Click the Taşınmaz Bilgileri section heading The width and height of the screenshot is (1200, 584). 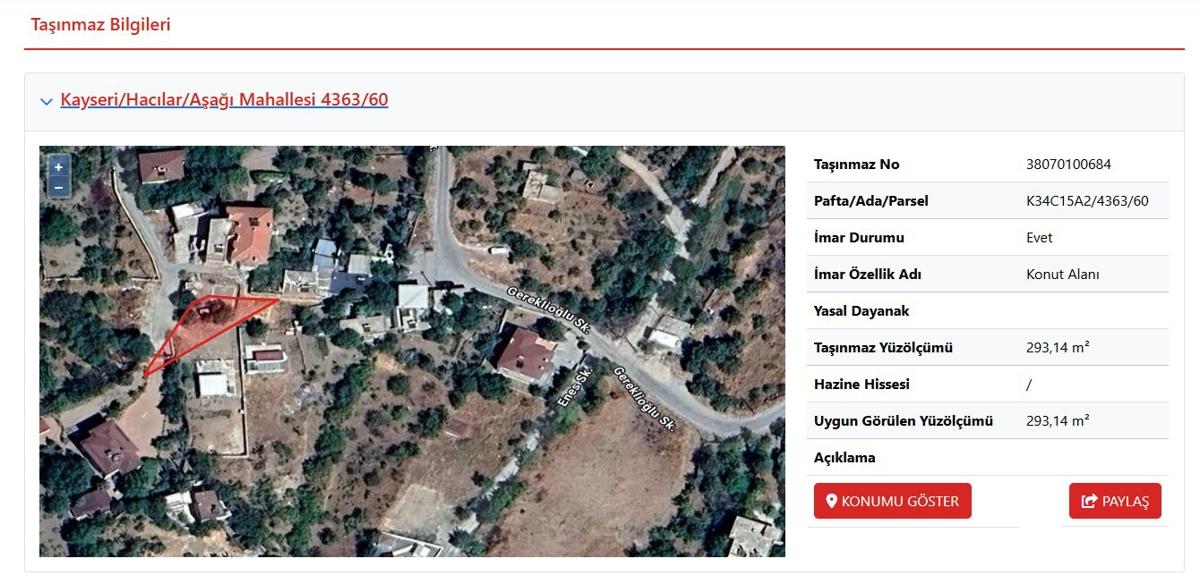pos(101,25)
